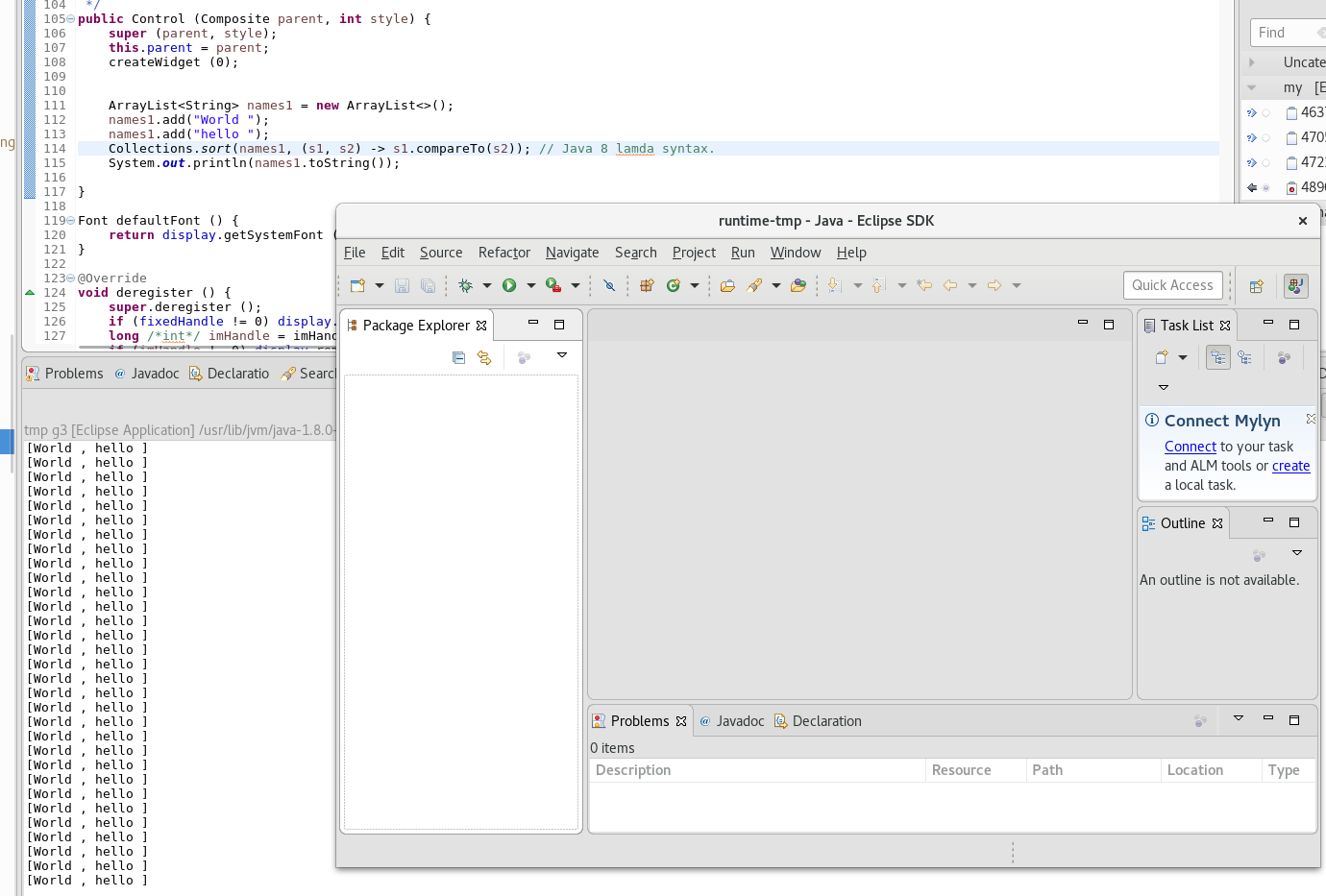Open the Refactor menu

tap(503, 253)
